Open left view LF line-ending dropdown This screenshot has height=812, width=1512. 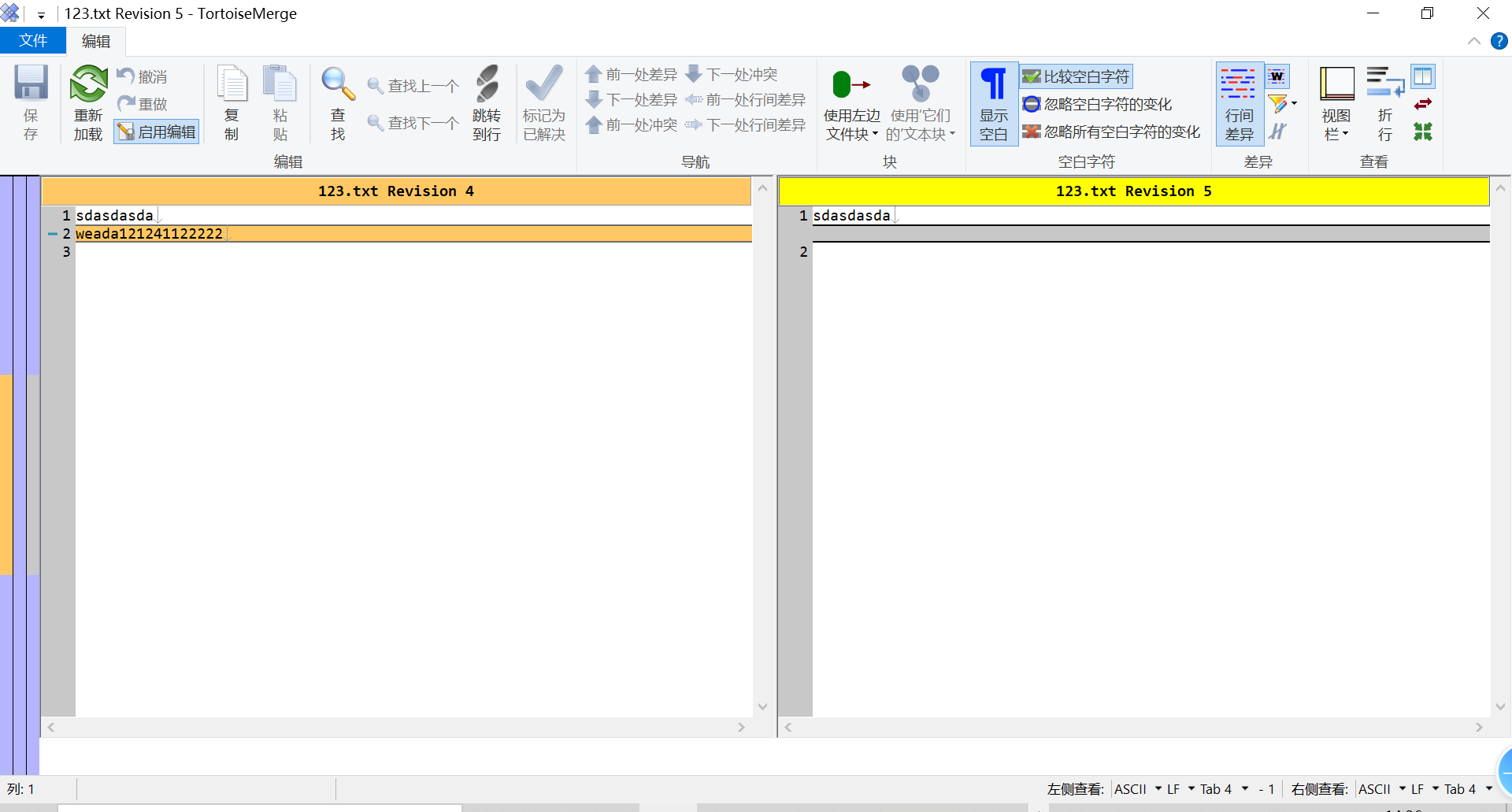pyautogui.click(x=1180, y=789)
